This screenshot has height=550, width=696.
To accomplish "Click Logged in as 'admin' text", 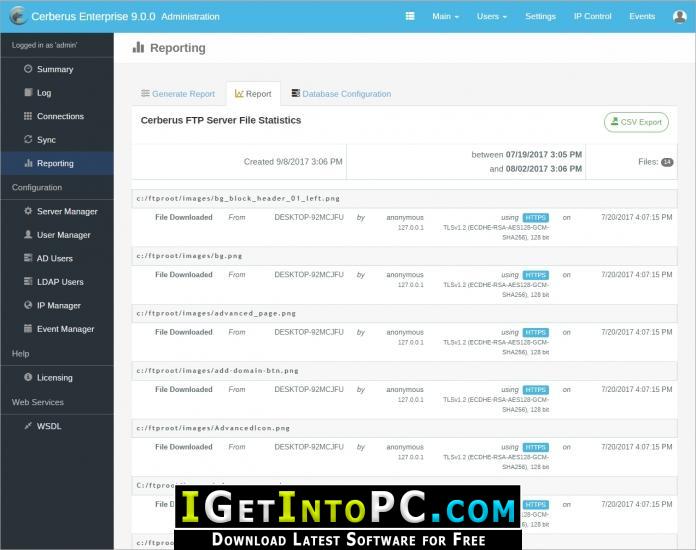I will click(x=44, y=45).
